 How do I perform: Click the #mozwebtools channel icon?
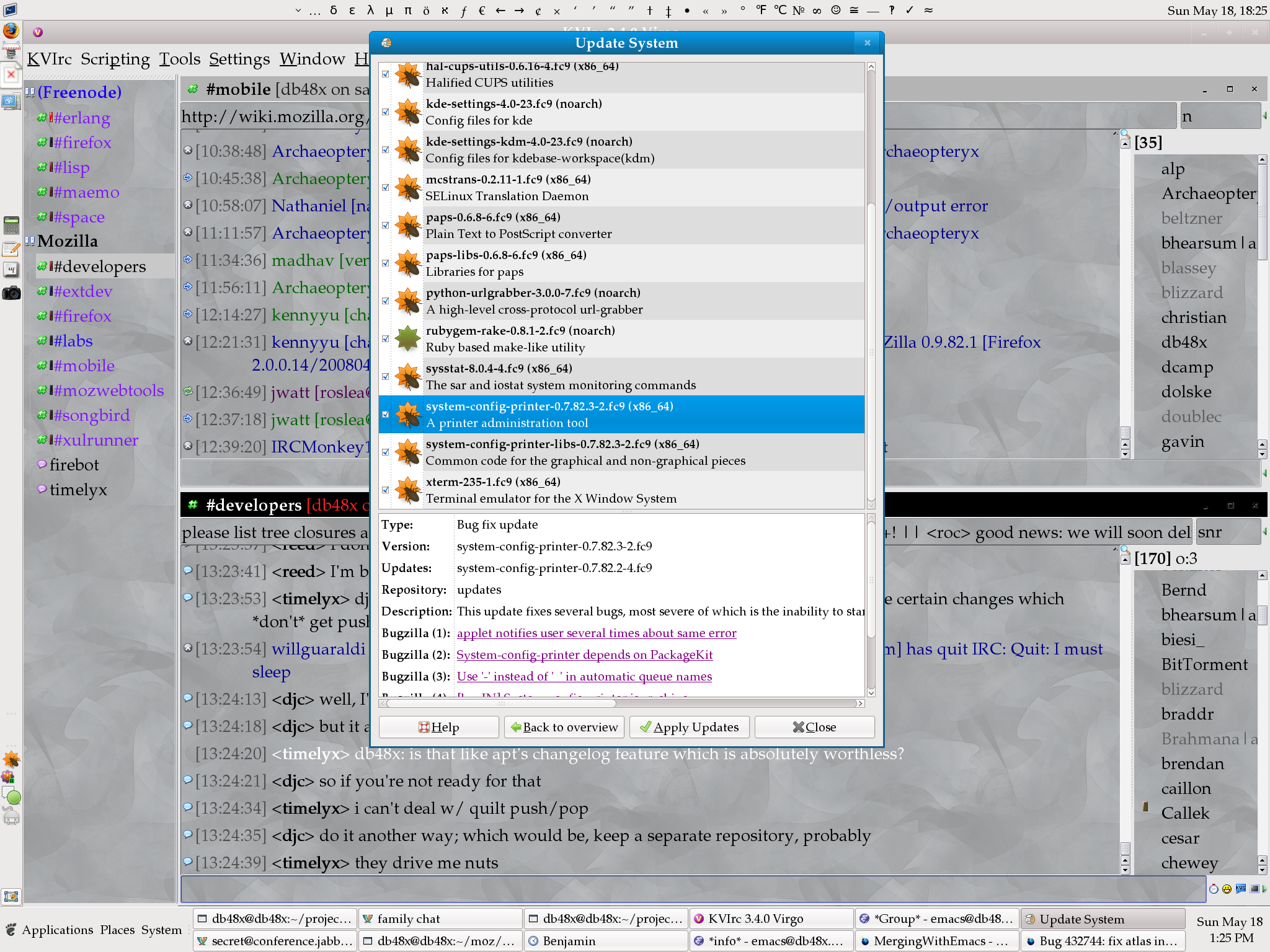coord(42,390)
